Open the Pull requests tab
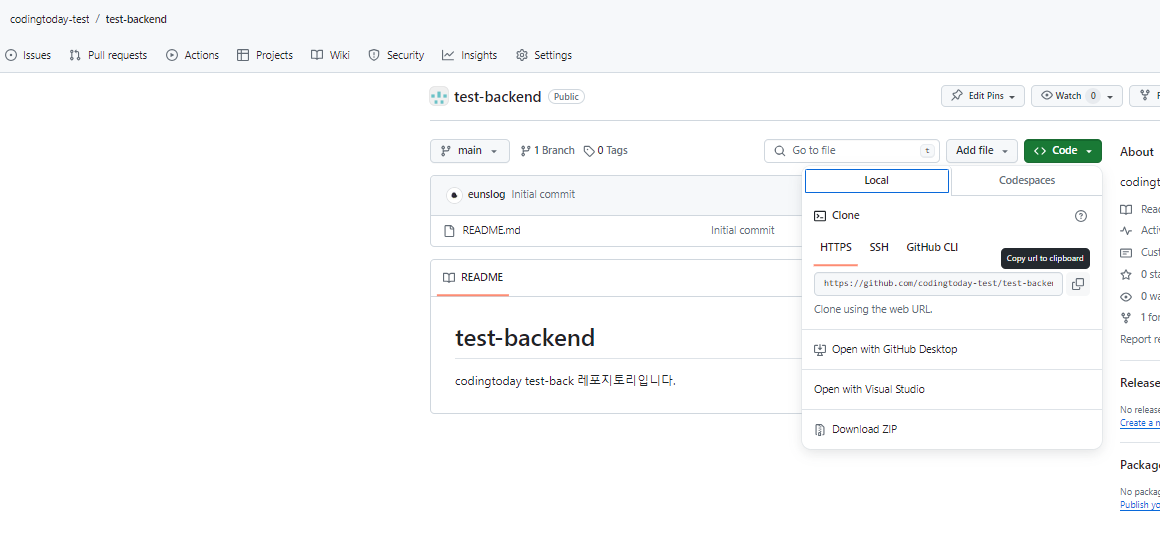1160x535 pixels. [108, 55]
